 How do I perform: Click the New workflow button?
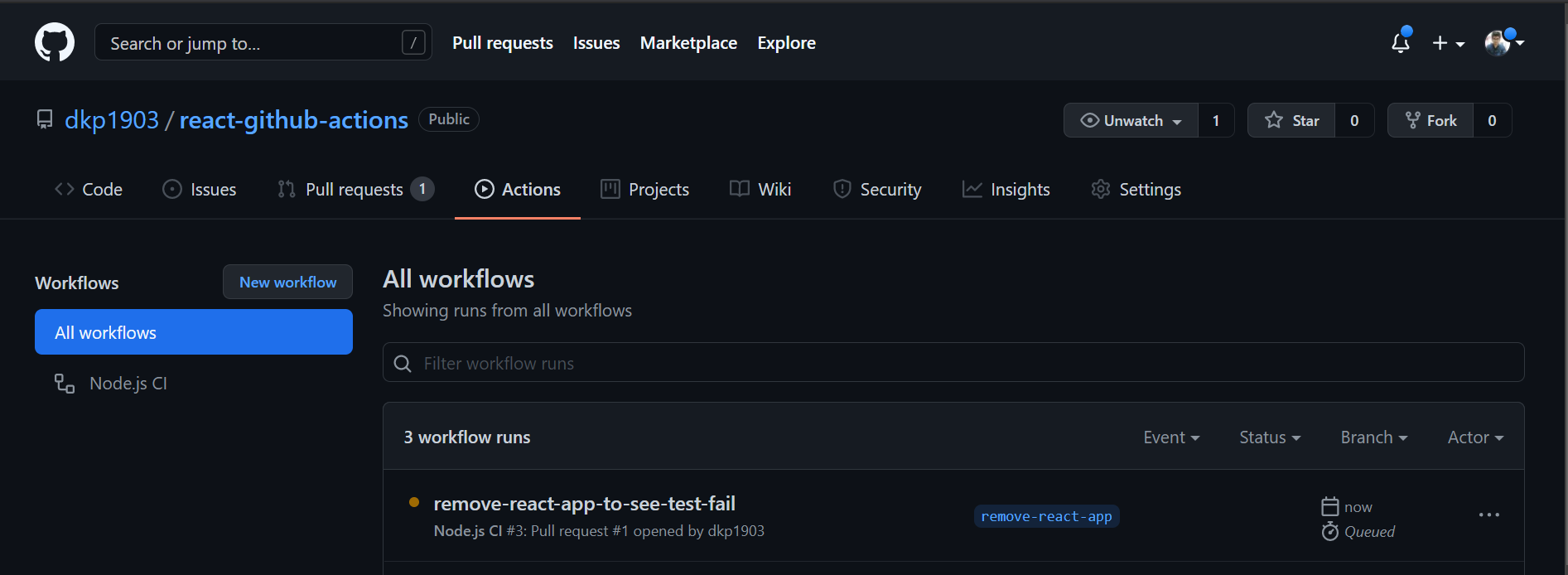click(287, 282)
